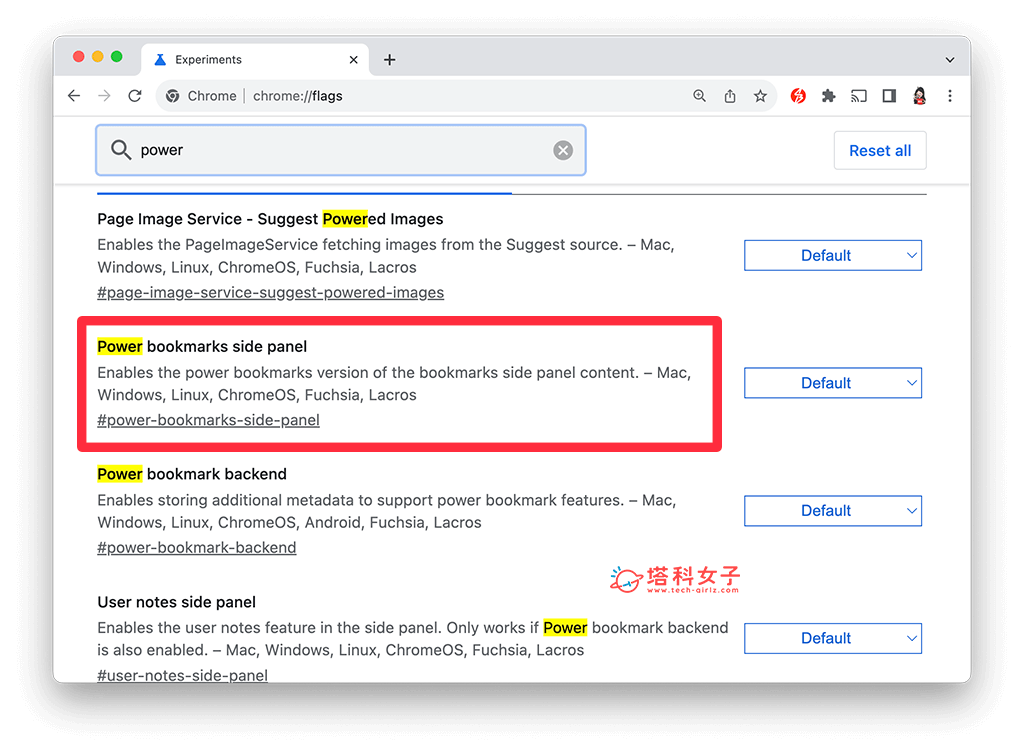
Task: Open Default dropdown for Power bookmark backend
Action: click(x=833, y=511)
